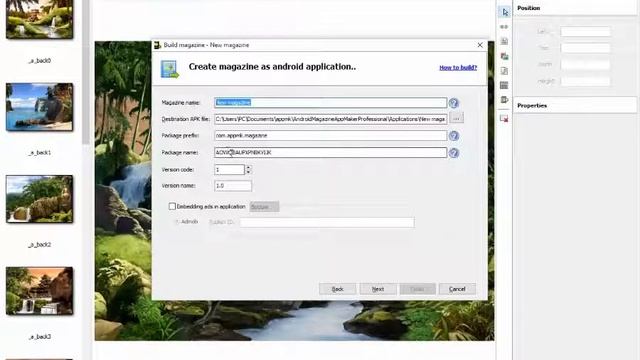Click the Position panel header
This screenshot has width=640, height=360.
click(x=575, y=8)
